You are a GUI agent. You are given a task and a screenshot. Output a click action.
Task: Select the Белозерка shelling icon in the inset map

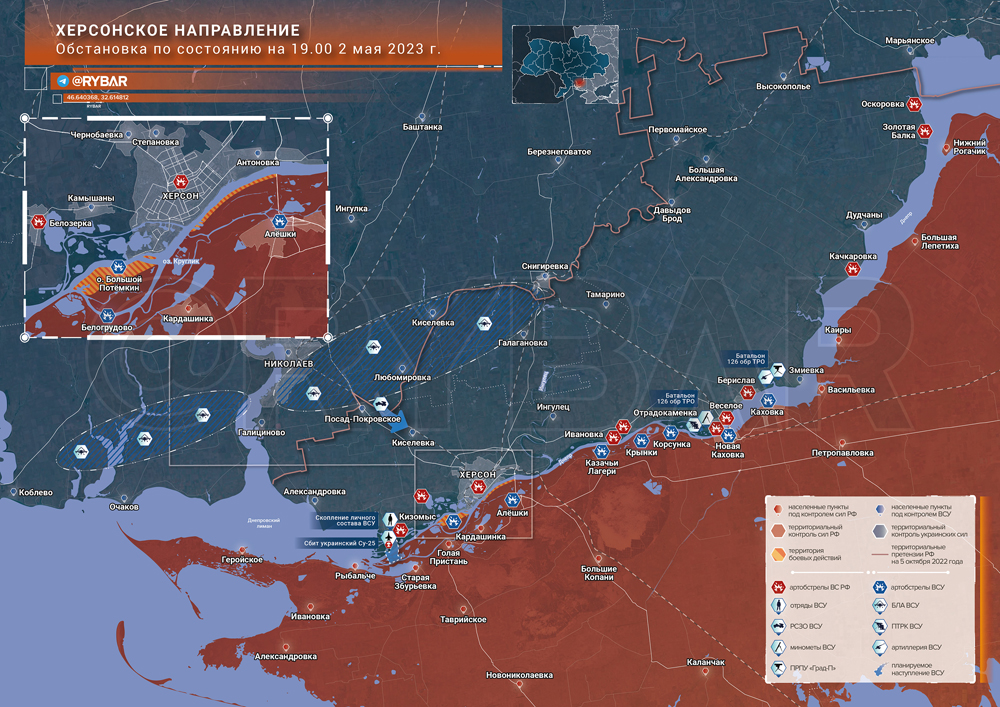coord(39,222)
